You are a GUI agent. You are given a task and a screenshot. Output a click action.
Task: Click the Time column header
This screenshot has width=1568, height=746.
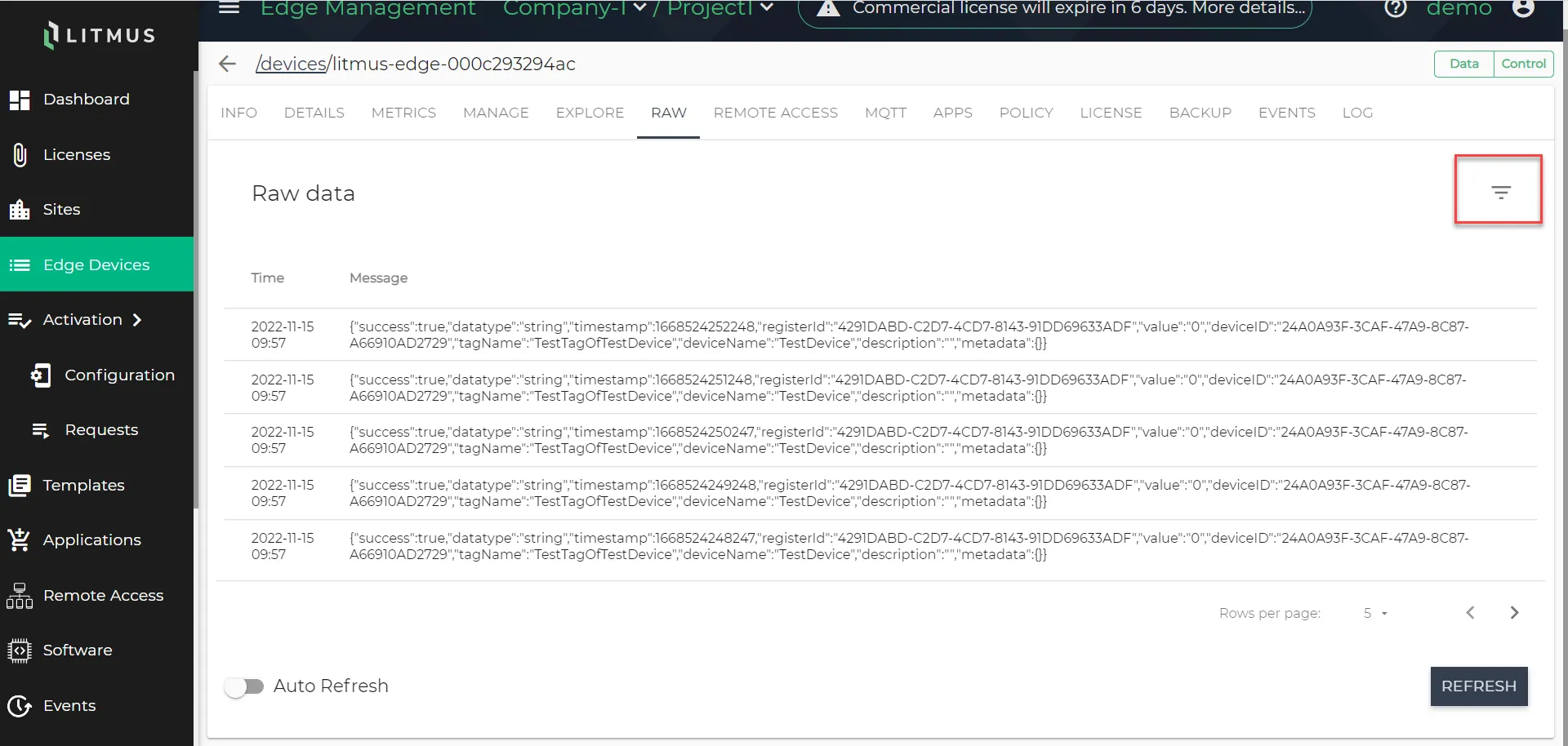click(x=268, y=278)
